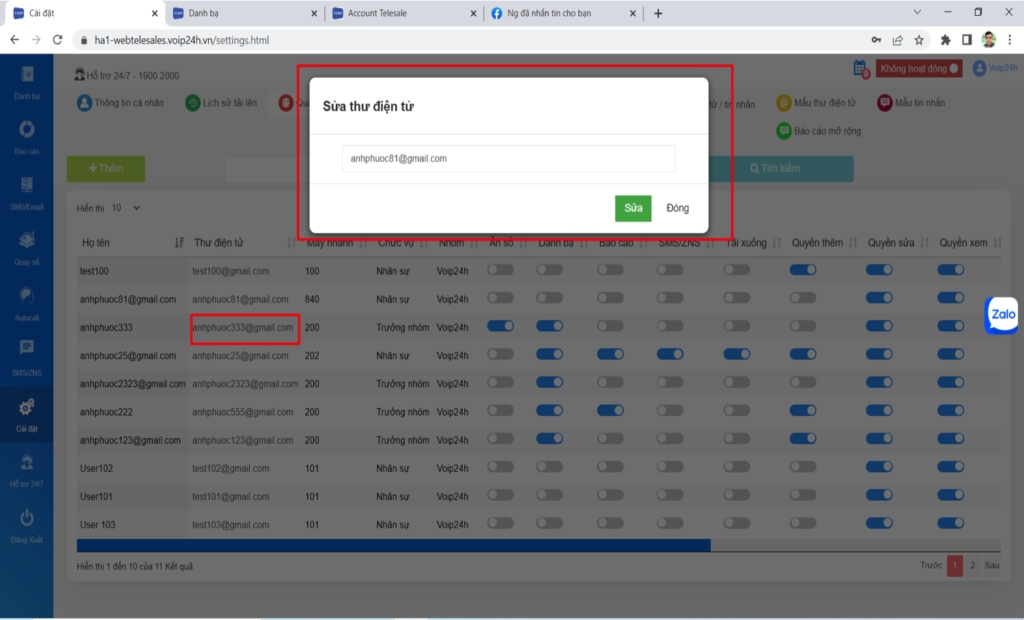Open Hỗ trợ 24/7 in sidebar
The image size is (1024, 620).
click(x=27, y=463)
